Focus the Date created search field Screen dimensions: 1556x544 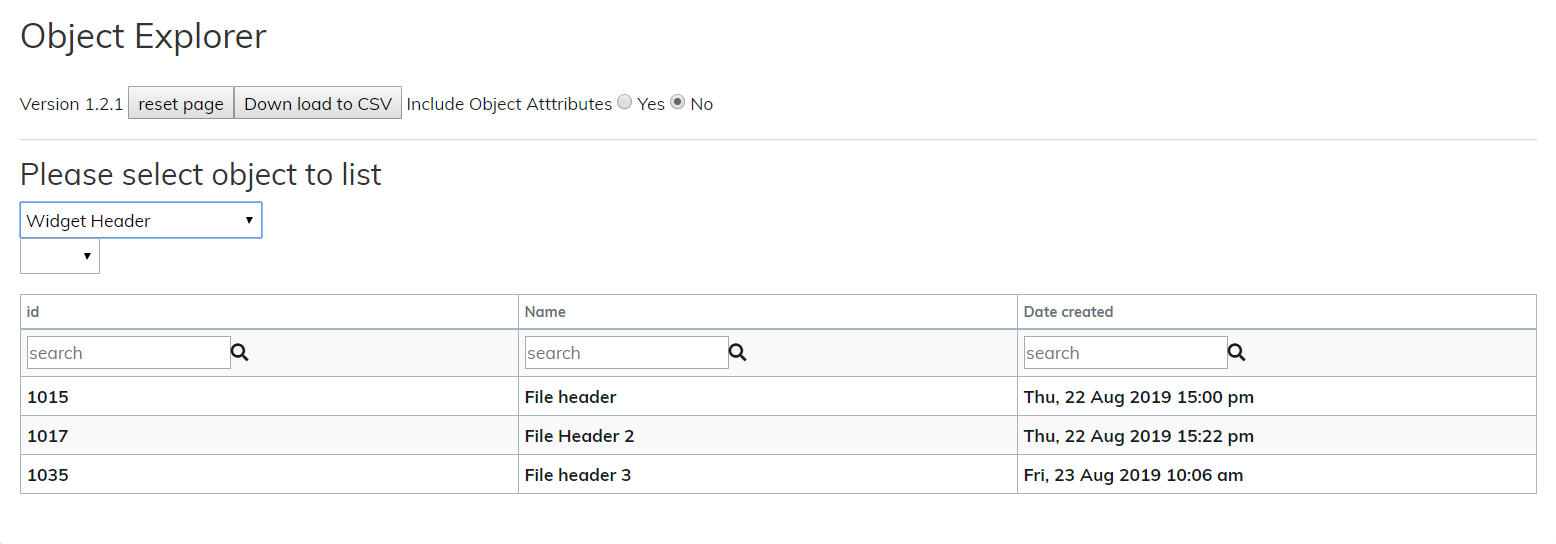1125,353
